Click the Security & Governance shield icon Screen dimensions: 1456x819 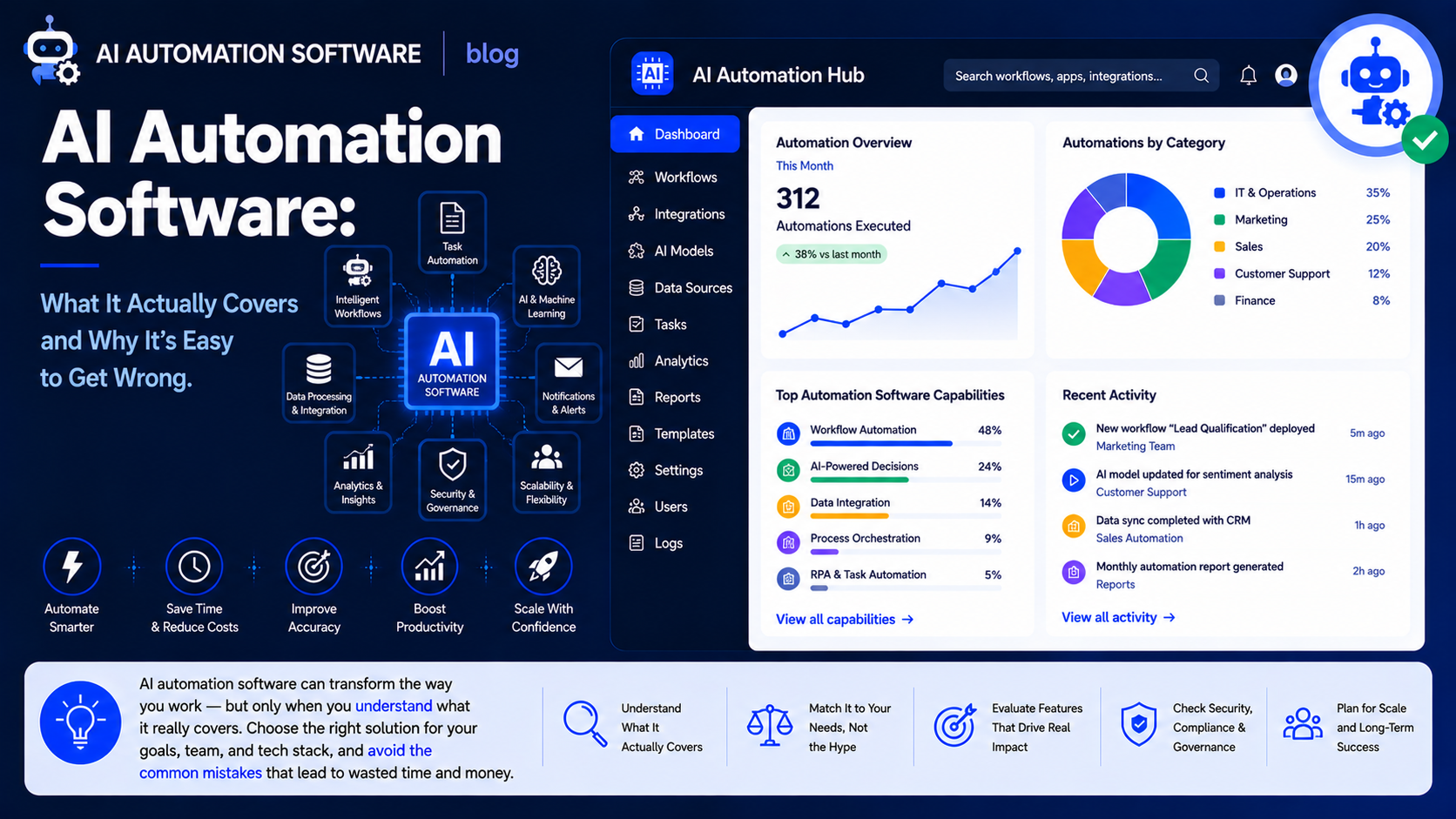point(452,465)
